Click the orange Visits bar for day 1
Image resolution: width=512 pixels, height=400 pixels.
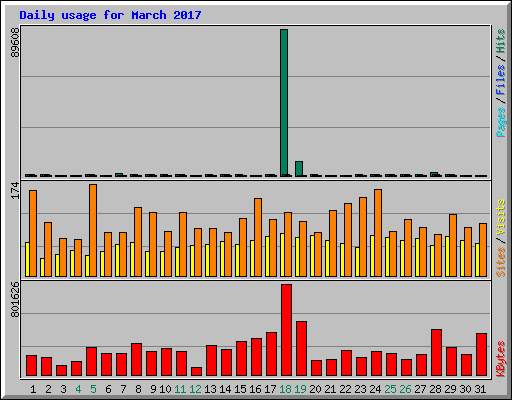[x=33, y=233]
